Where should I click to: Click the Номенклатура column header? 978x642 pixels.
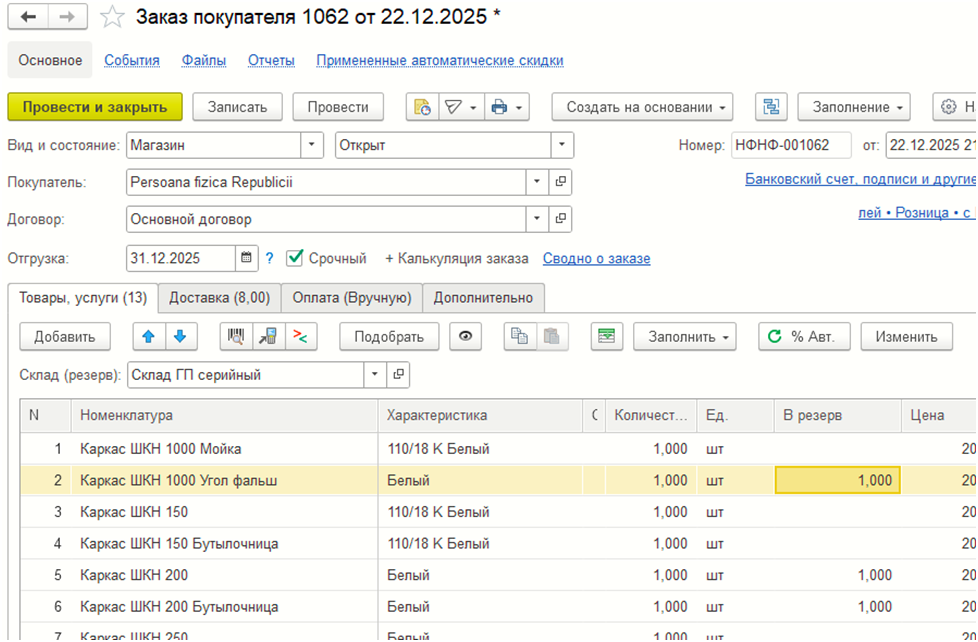tap(225, 416)
